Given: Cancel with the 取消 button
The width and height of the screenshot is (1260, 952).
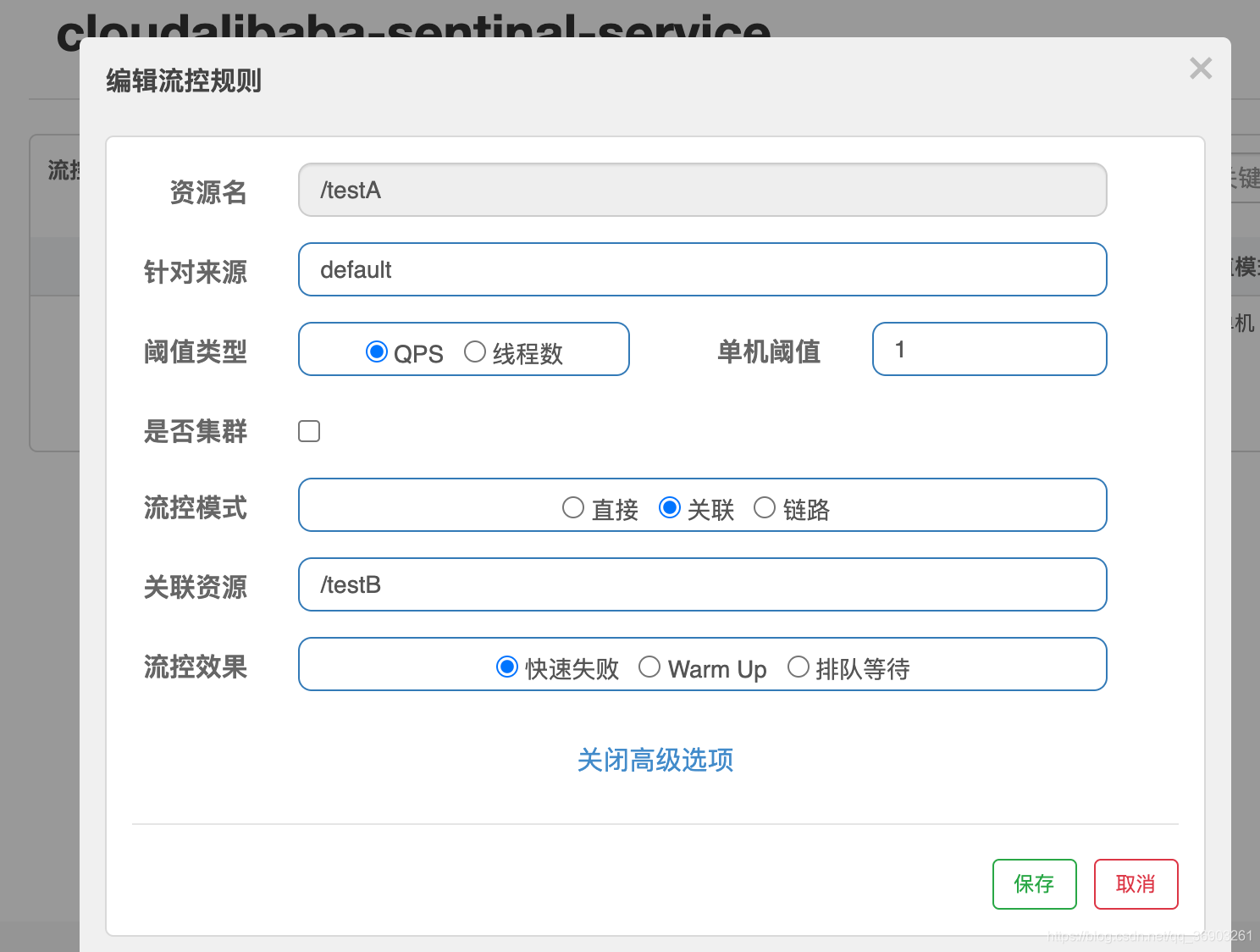Looking at the screenshot, I should click(1136, 884).
